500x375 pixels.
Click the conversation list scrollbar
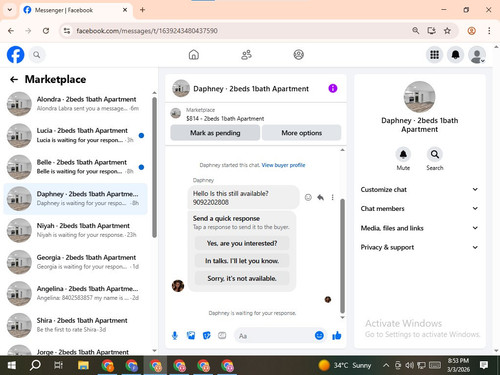pyautogui.click(x=154, y=167)
